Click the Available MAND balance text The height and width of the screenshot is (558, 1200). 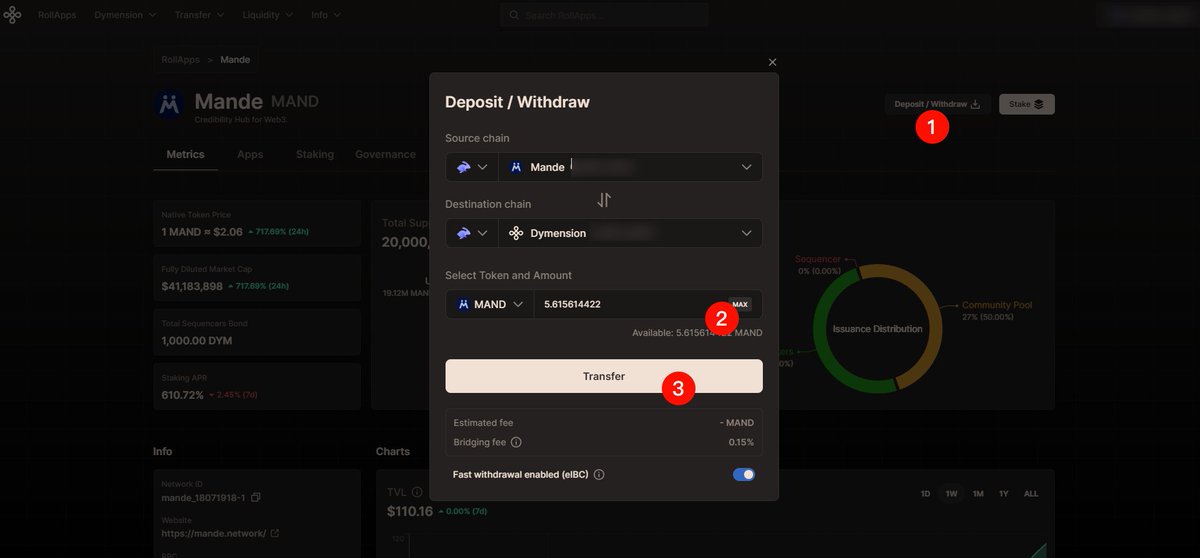click(x=697, y=333)
